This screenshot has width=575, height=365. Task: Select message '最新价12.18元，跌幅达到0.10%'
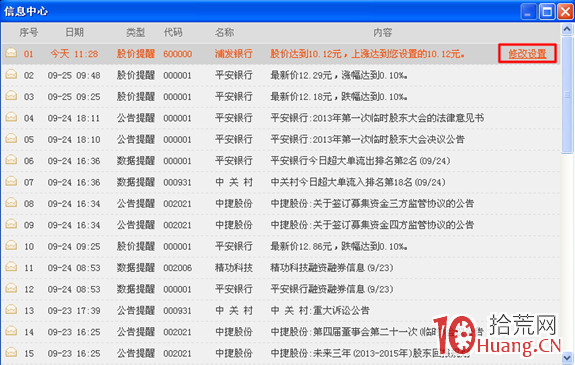click(x=339, y=97)
